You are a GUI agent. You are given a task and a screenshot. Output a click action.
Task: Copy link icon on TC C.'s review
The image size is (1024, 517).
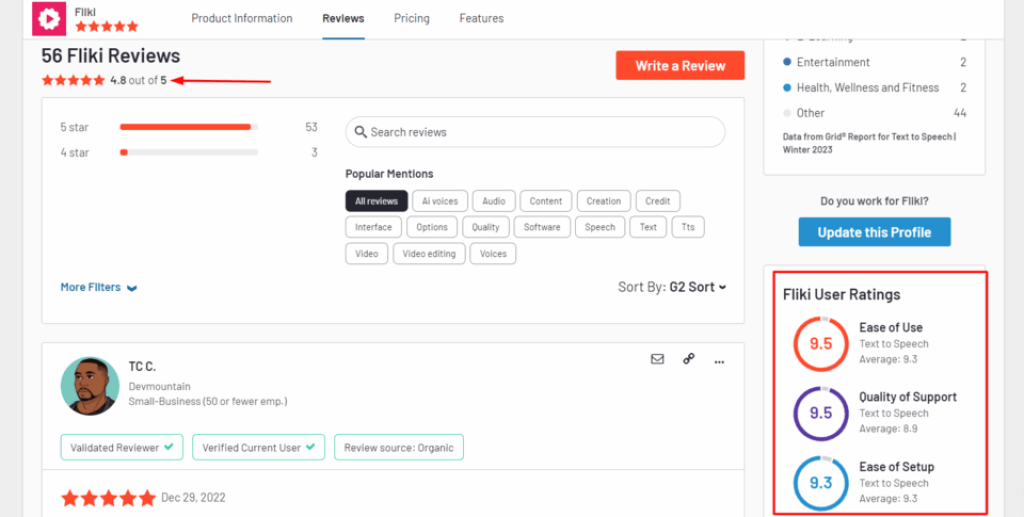point(688,359)
